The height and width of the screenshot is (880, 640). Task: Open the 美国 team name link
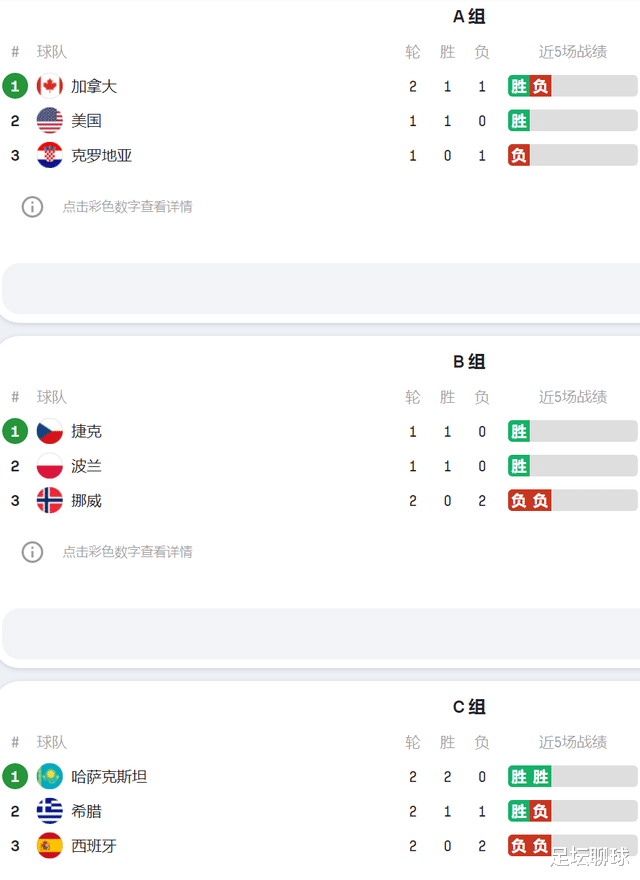coord(86,121)
